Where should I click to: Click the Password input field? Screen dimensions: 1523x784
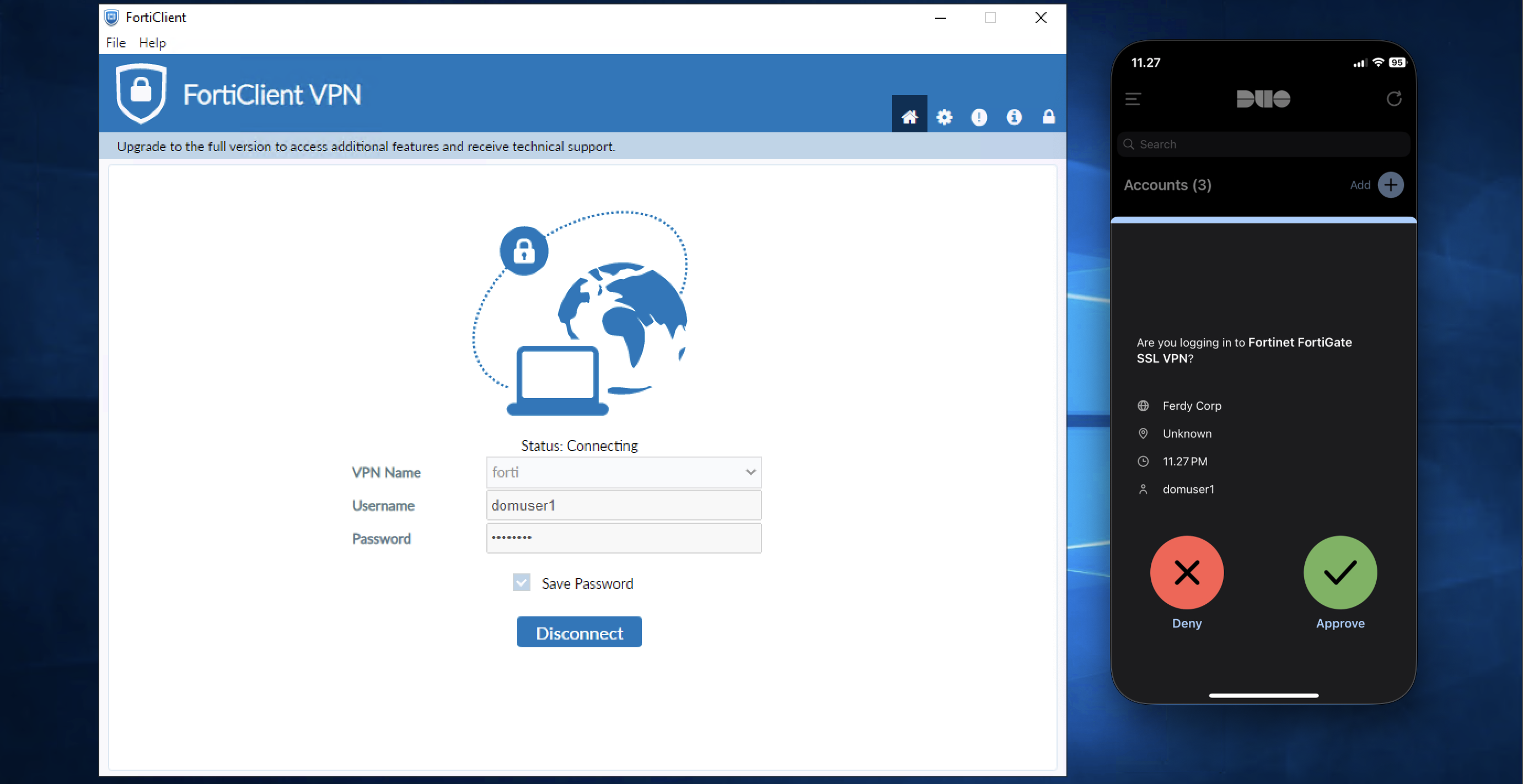tap(623, 538)
